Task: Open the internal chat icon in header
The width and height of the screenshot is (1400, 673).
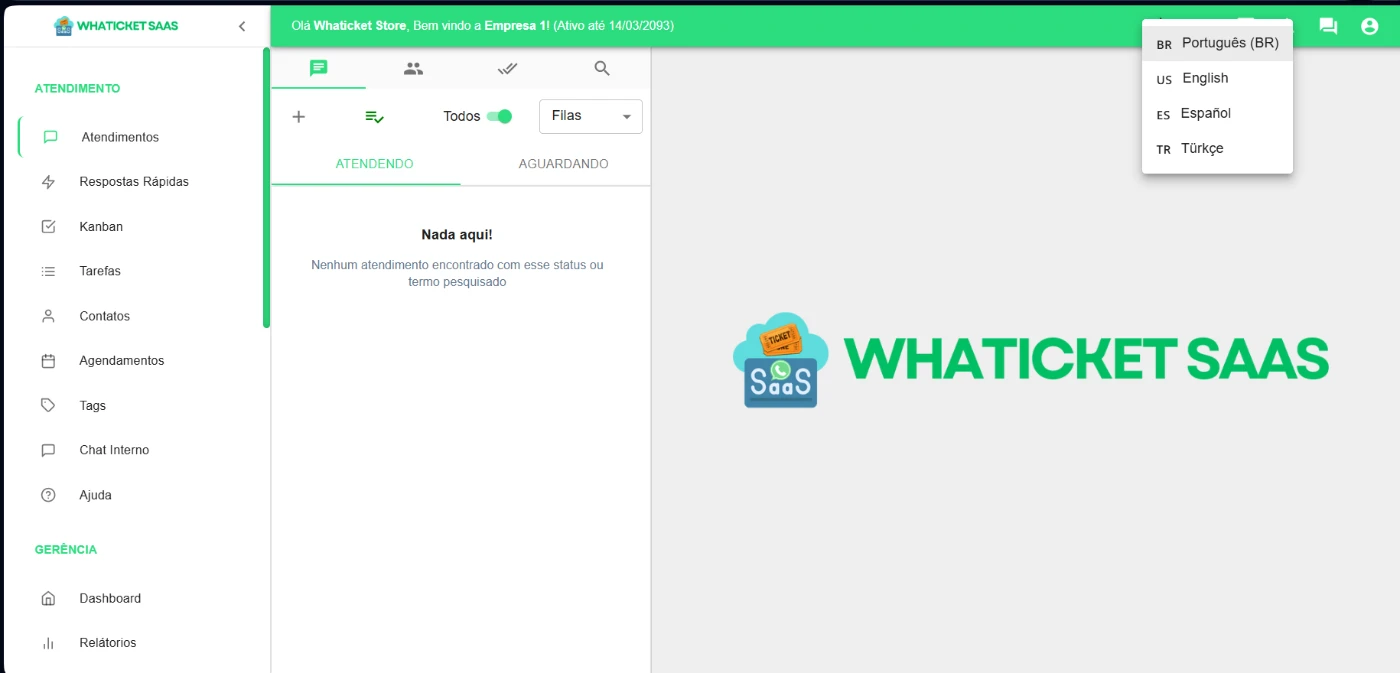Action: coord(1328,26)
